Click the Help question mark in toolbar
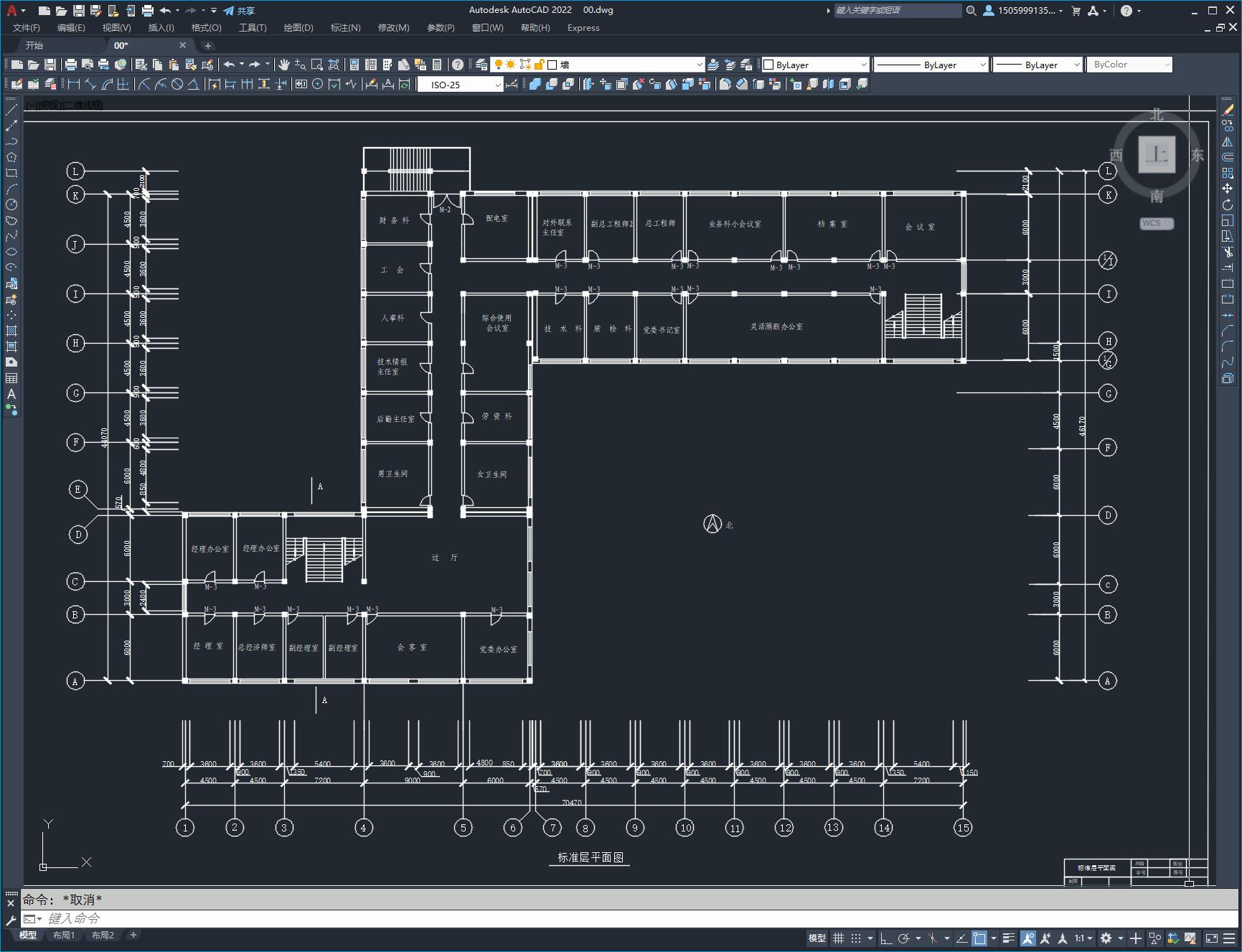This screenshot has height=952, width=1242. point(458,65)
